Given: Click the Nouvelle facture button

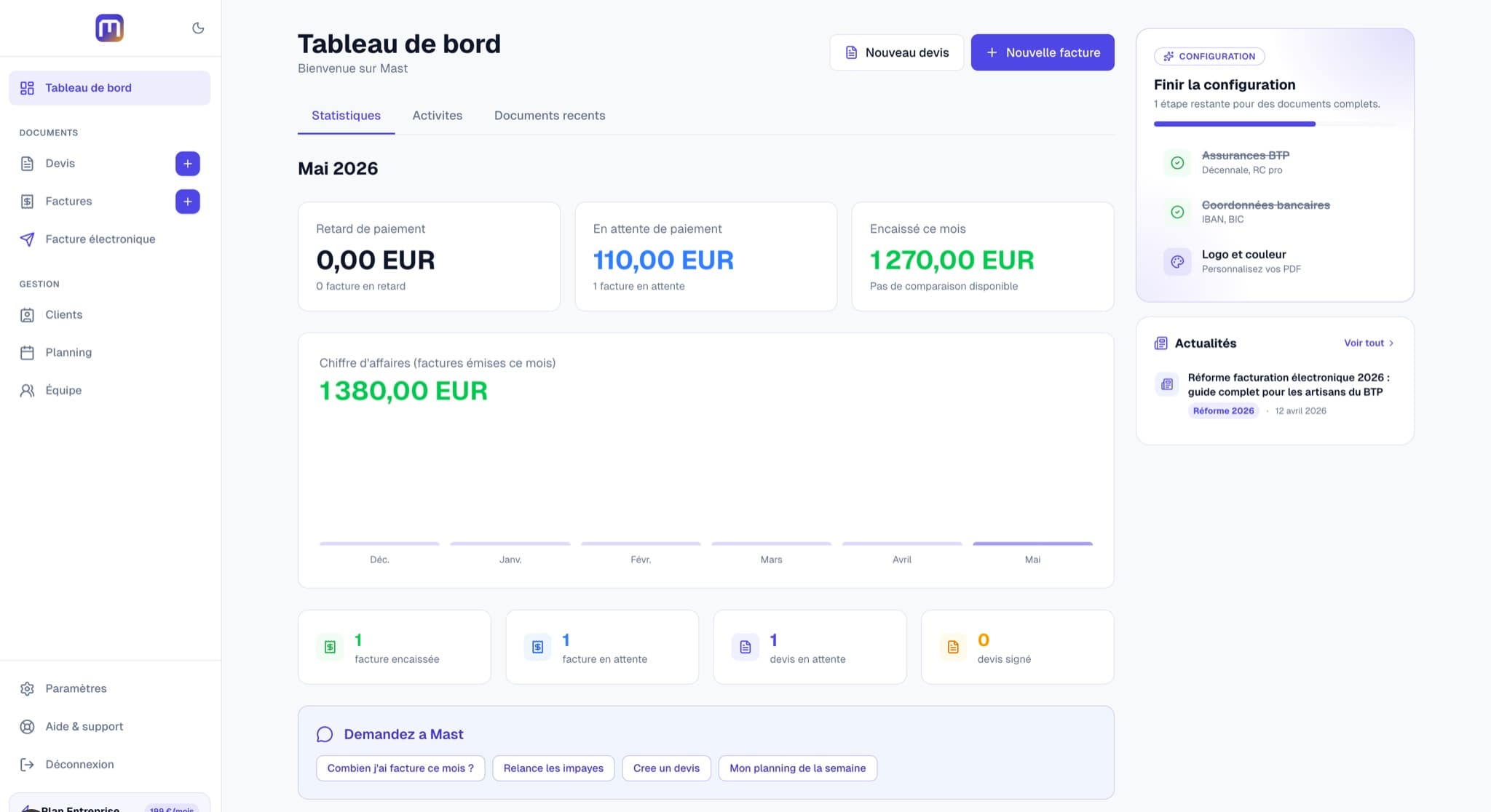Looking at the screenshot, I should coord(1043,52).
